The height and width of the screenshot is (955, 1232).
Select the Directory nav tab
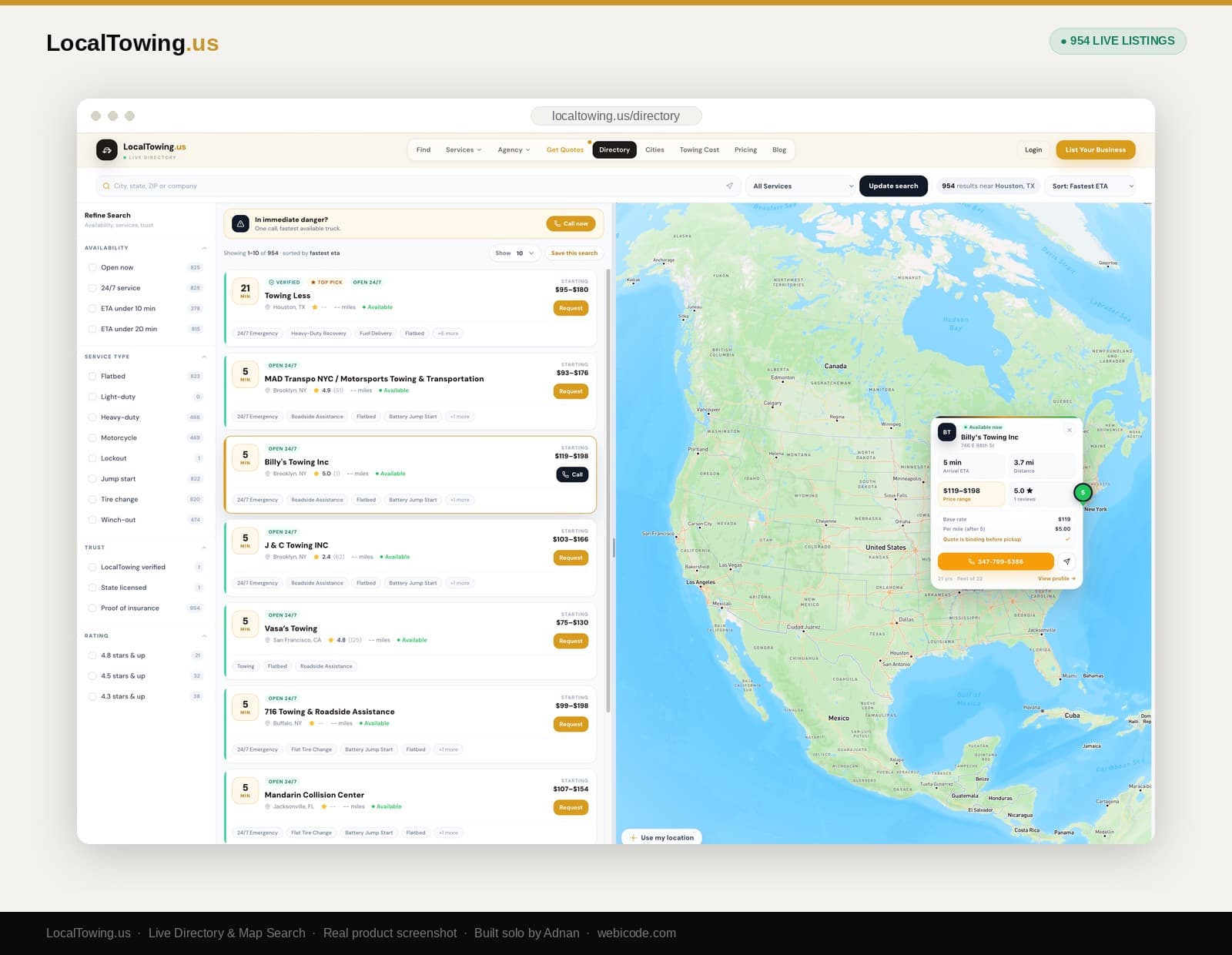coord(614,149)
